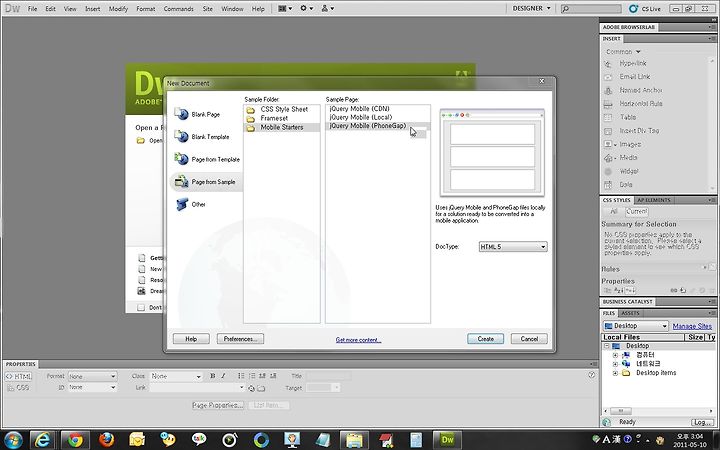
Task: Select All view in CSS Styles
Action: point(613,212)
